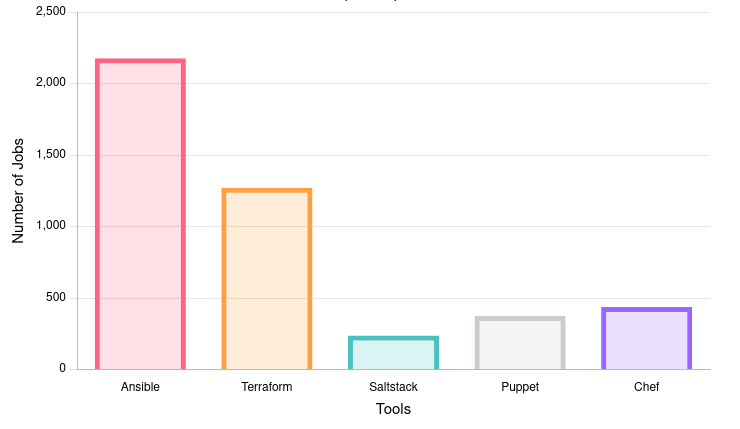740x429 pixels.
Task: Select the Terraform axis label
Action: coord(267,386)
